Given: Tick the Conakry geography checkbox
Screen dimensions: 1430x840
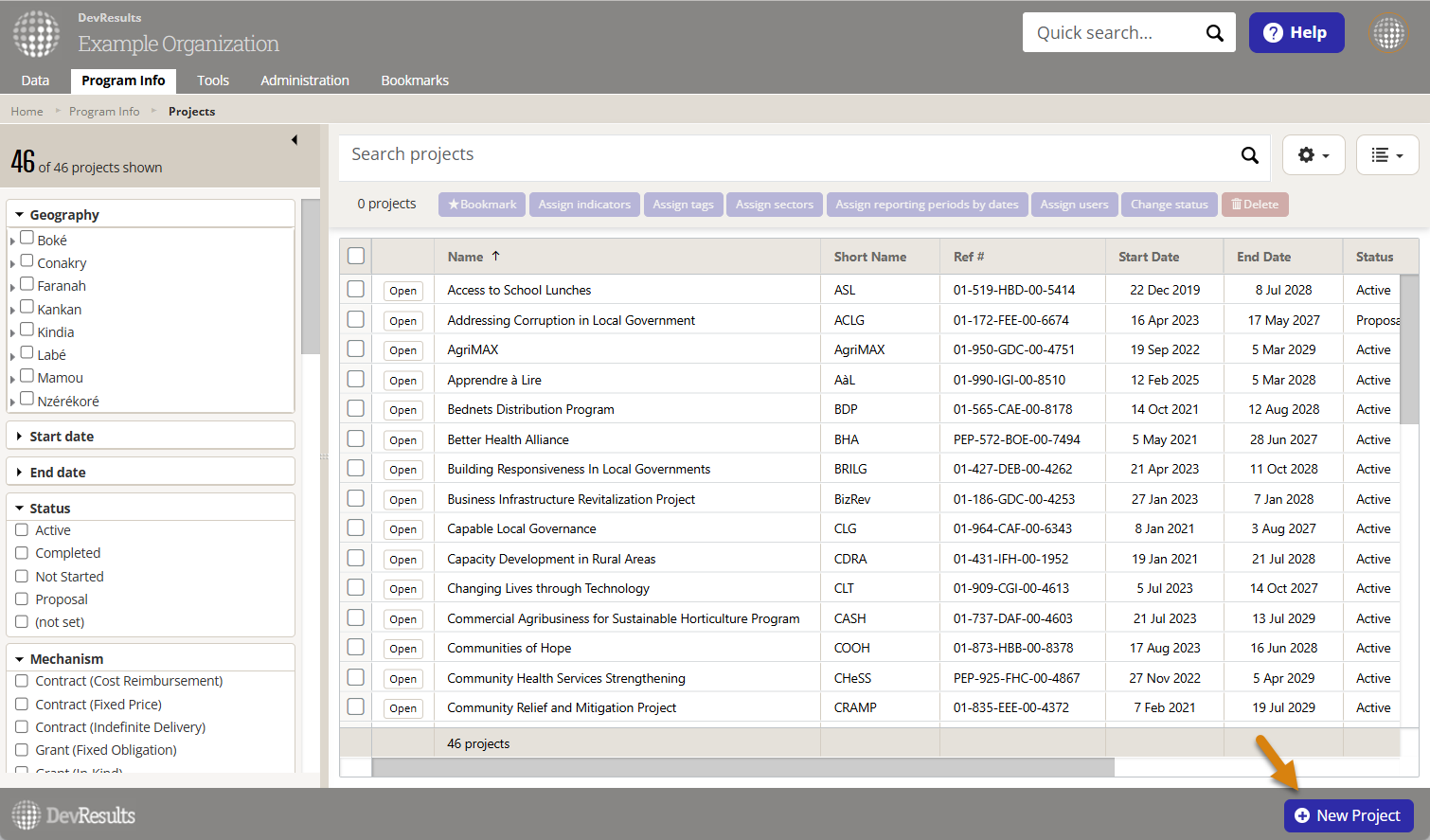Looking at the screenshot, I should click(27, 261).
